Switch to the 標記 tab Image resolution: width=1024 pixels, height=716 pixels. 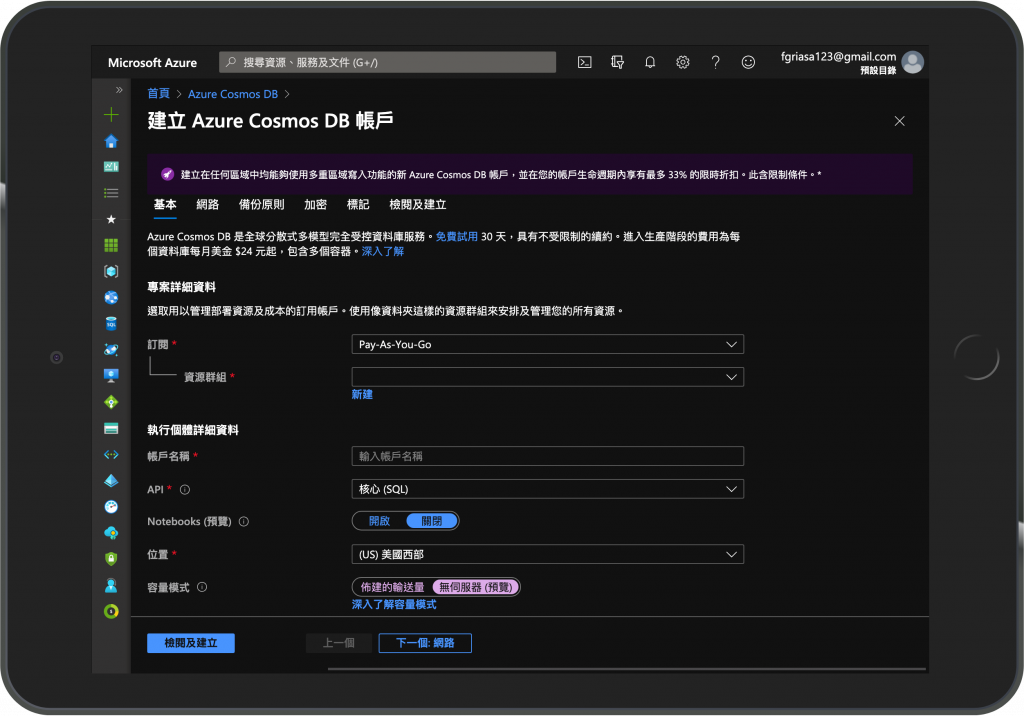358,204
